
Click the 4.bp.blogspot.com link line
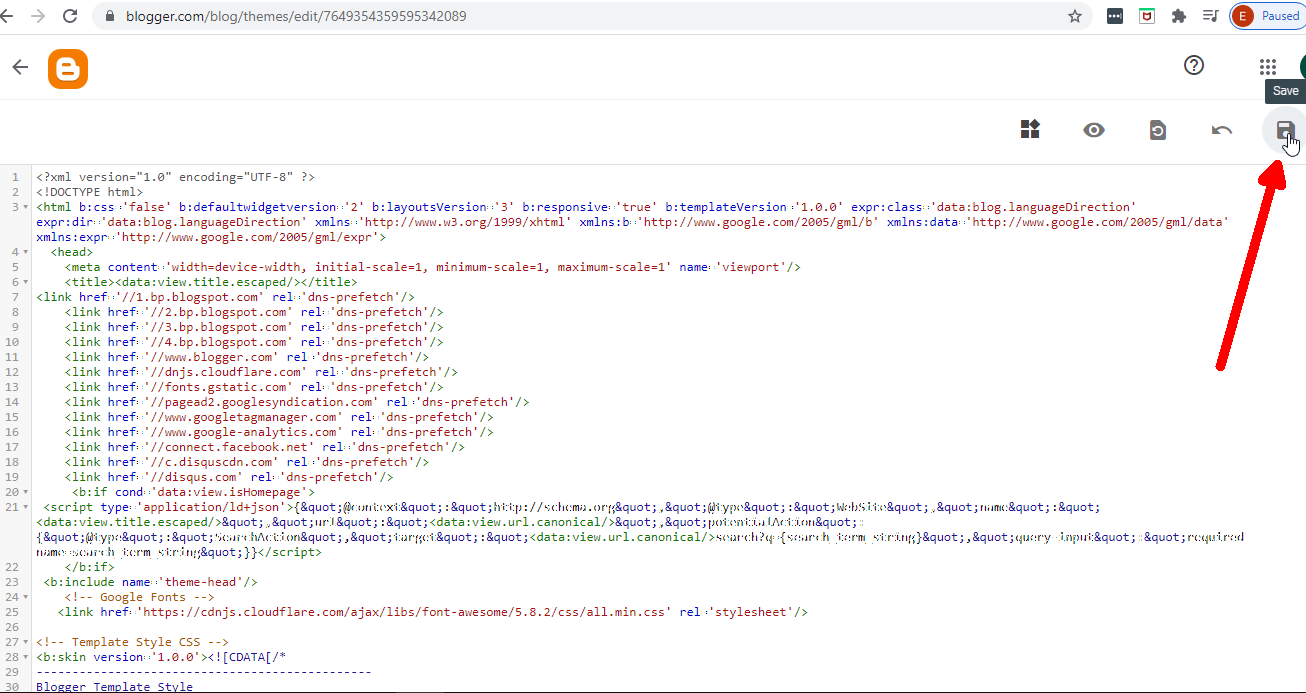coord(254,342)
